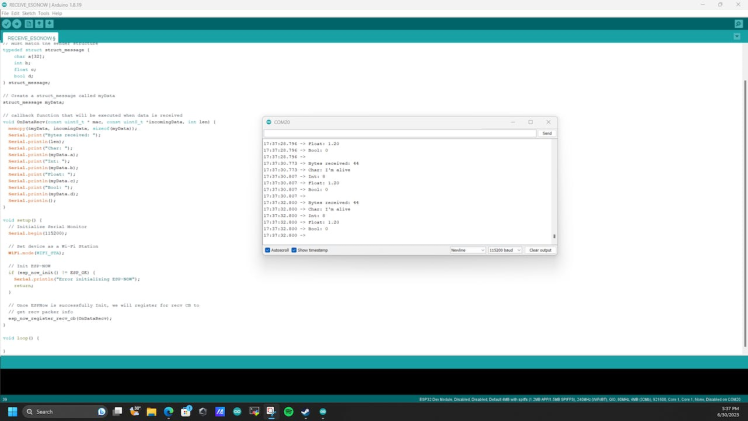This screenshot has height=421, width=748.
Task: Launch Microsoft Edge from the taskbar
Action: [x=168, y=411]
